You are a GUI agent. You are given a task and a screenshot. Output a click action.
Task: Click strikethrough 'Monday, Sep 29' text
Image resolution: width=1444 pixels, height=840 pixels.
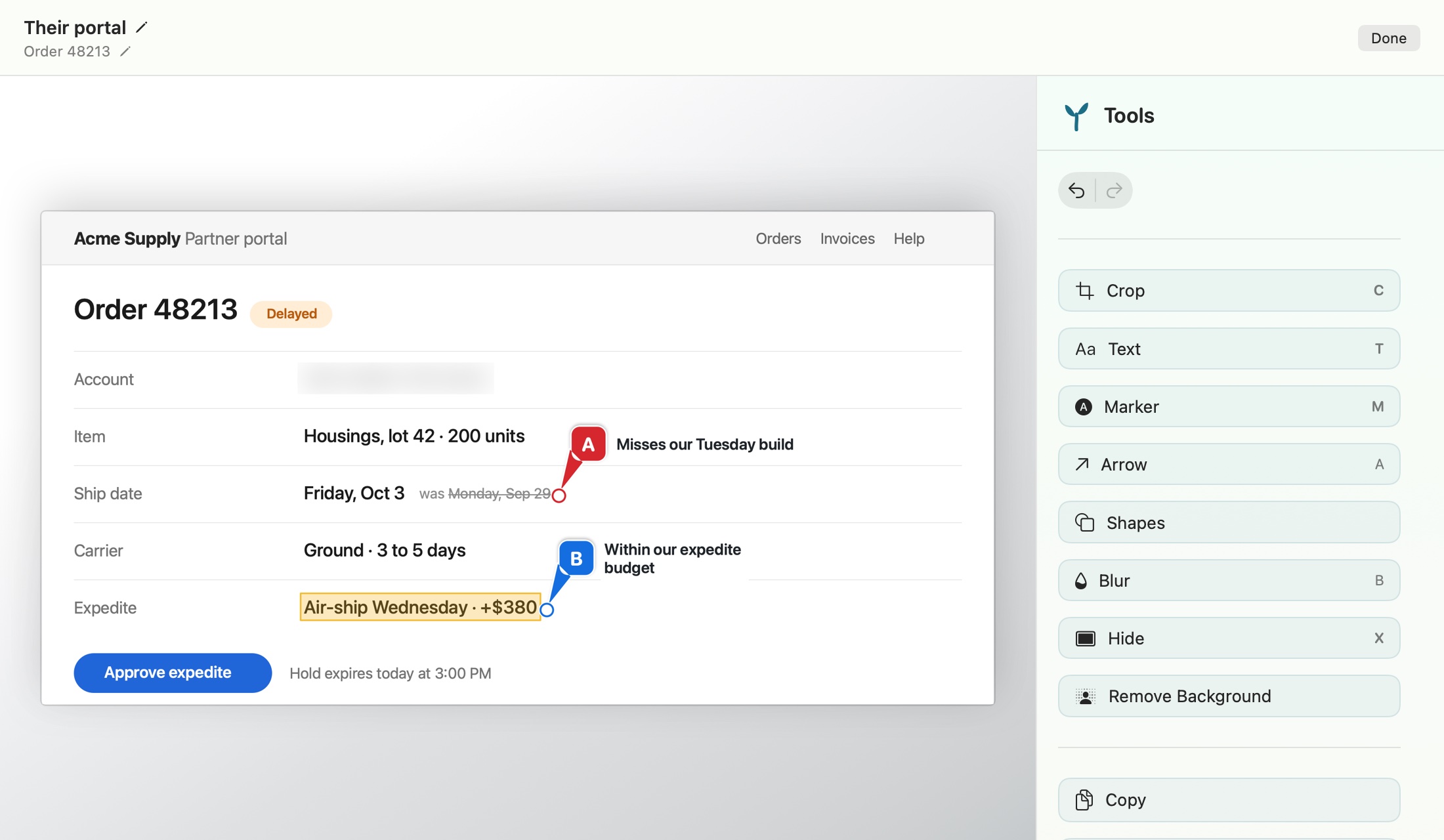point(499,493)
